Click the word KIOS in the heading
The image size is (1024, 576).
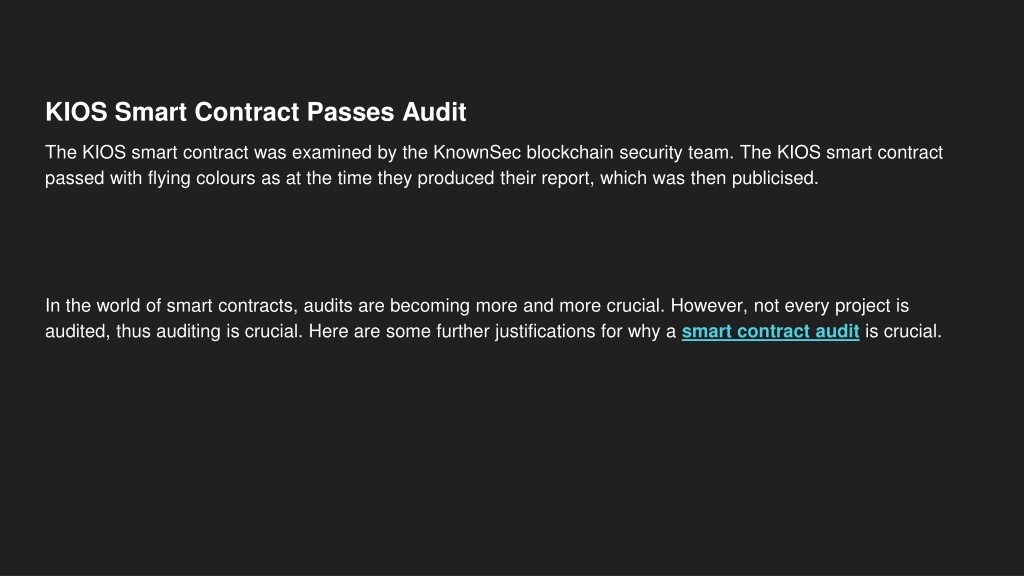[76, 112]
